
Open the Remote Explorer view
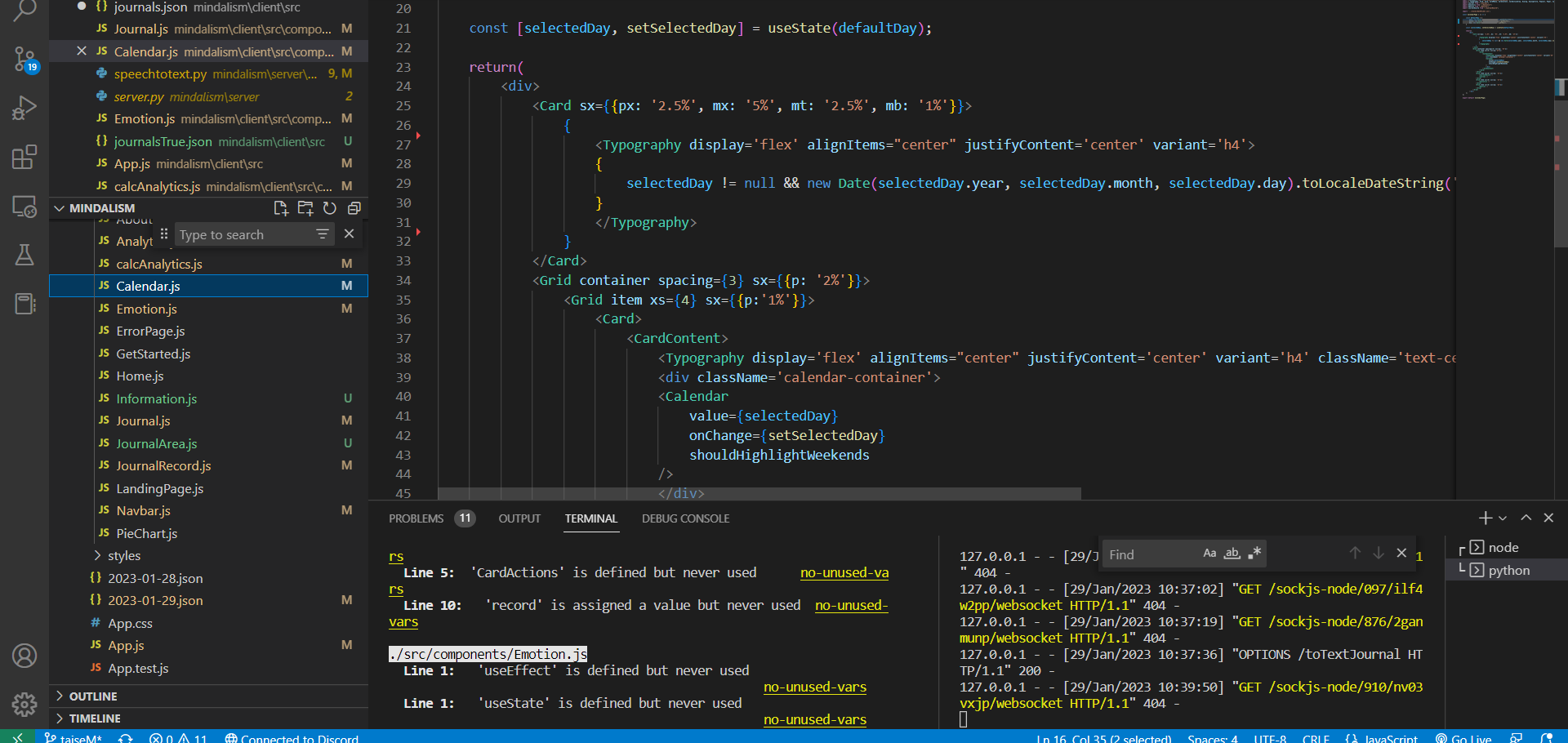coord(24,207)
